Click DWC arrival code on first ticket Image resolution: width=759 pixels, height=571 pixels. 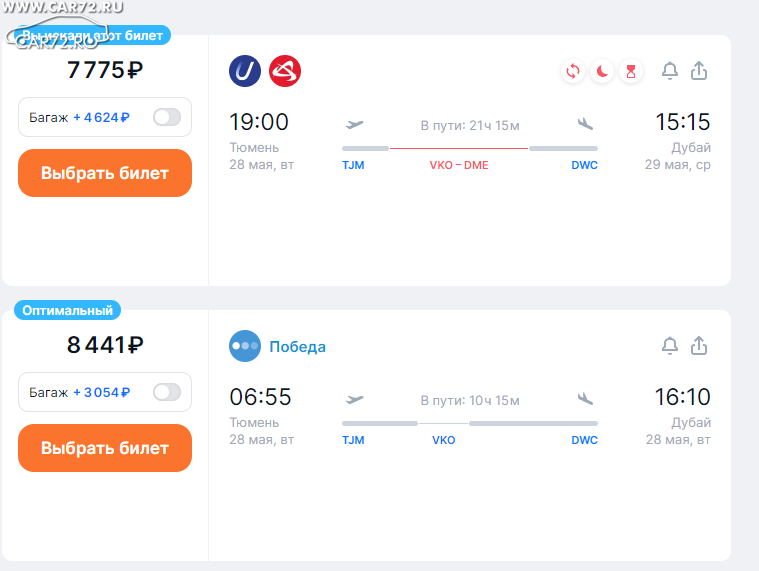pos(584,165)
